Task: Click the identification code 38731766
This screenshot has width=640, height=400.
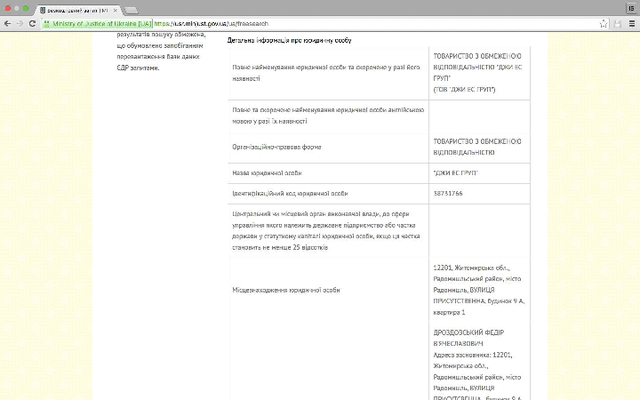Action: pos(447,192)
